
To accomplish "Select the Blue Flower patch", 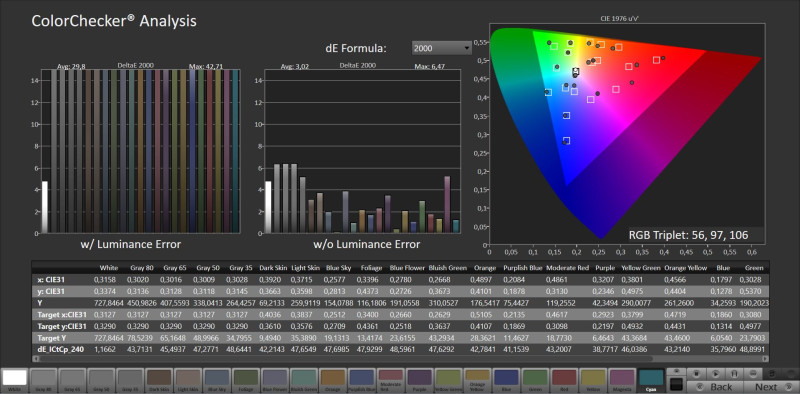I will 275,380.
